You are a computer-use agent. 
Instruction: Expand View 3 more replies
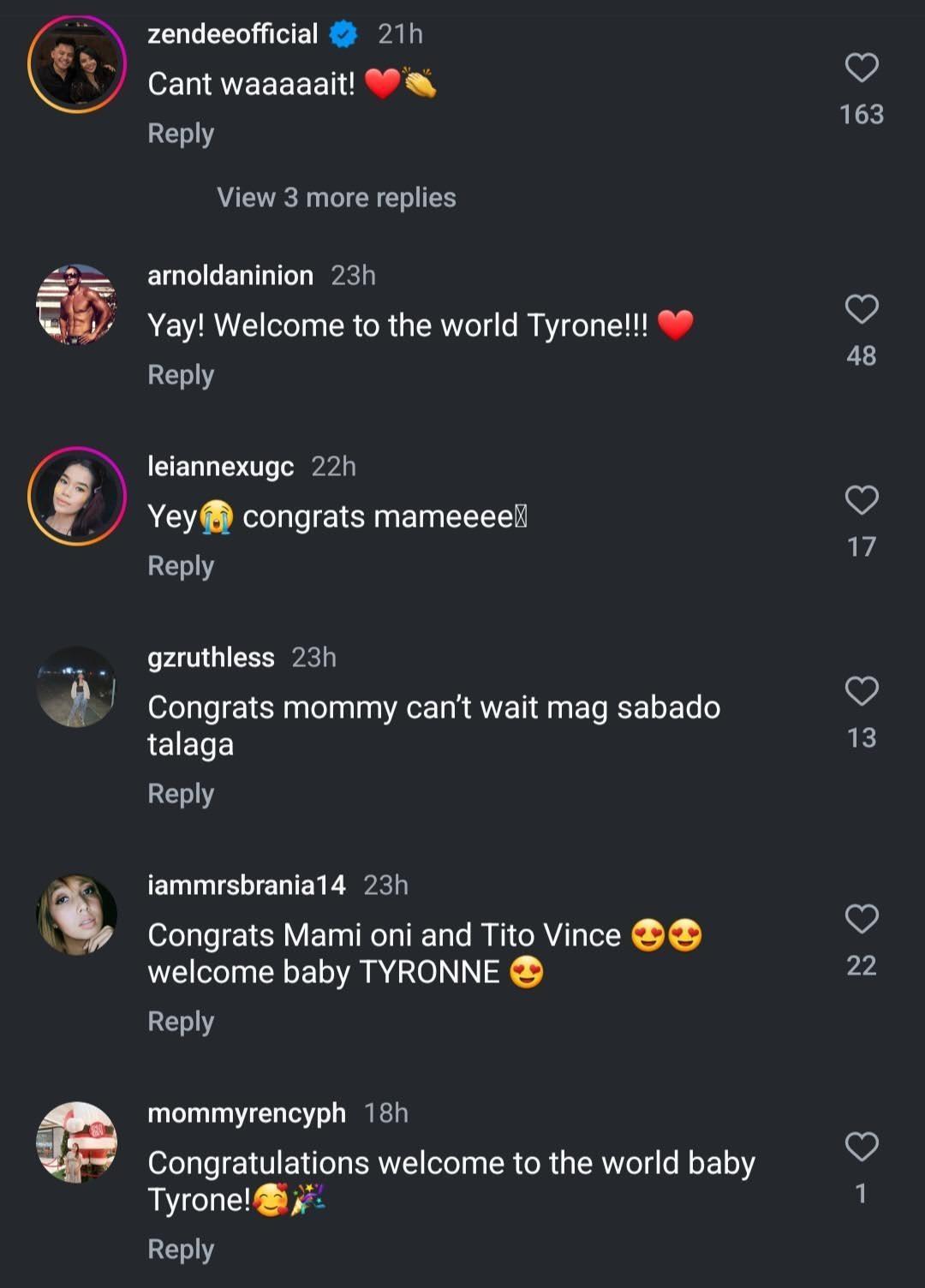click(x=336, y=198)
